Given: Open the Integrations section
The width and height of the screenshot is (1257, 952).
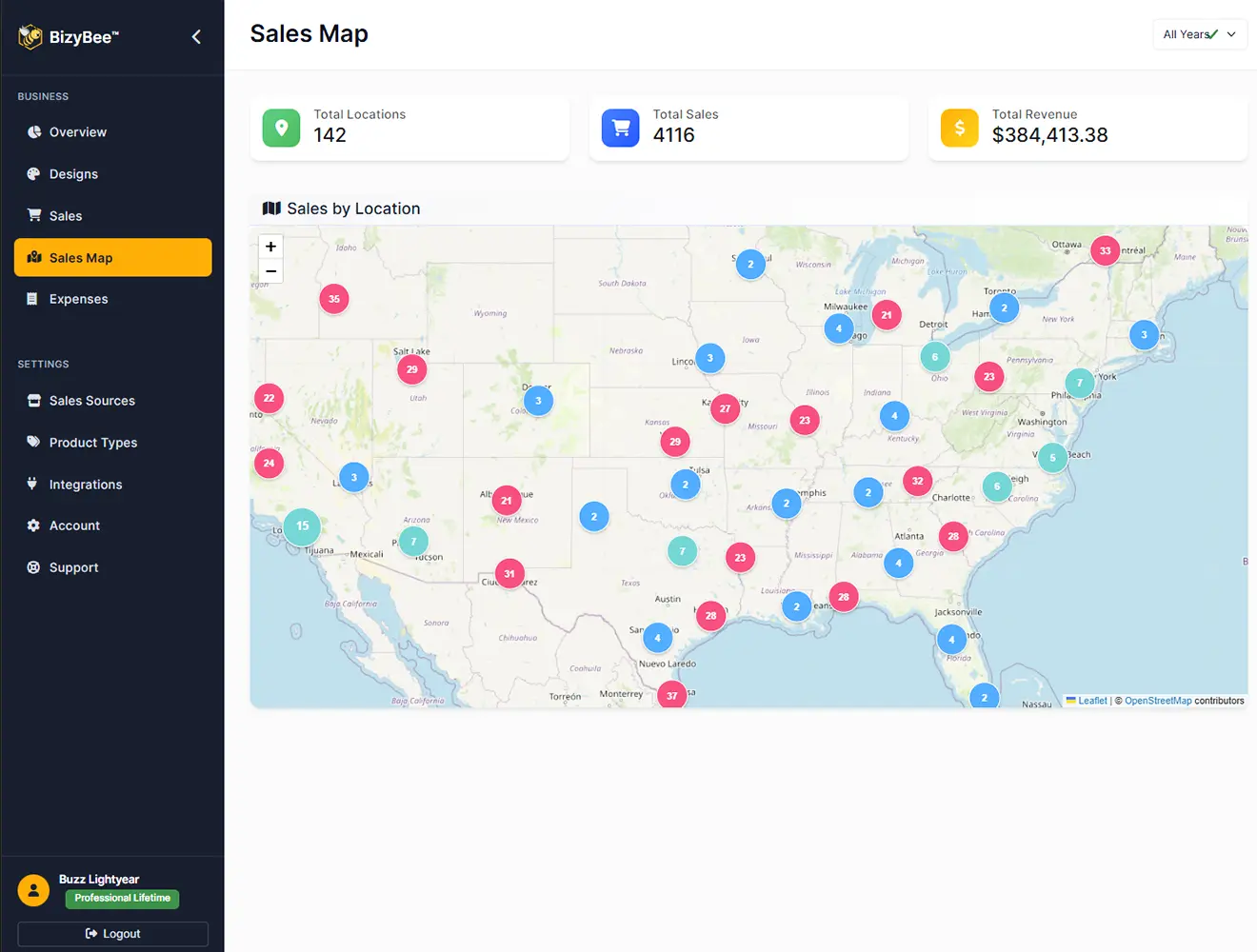Looking at the screenshot, I should tap(85, 484).
